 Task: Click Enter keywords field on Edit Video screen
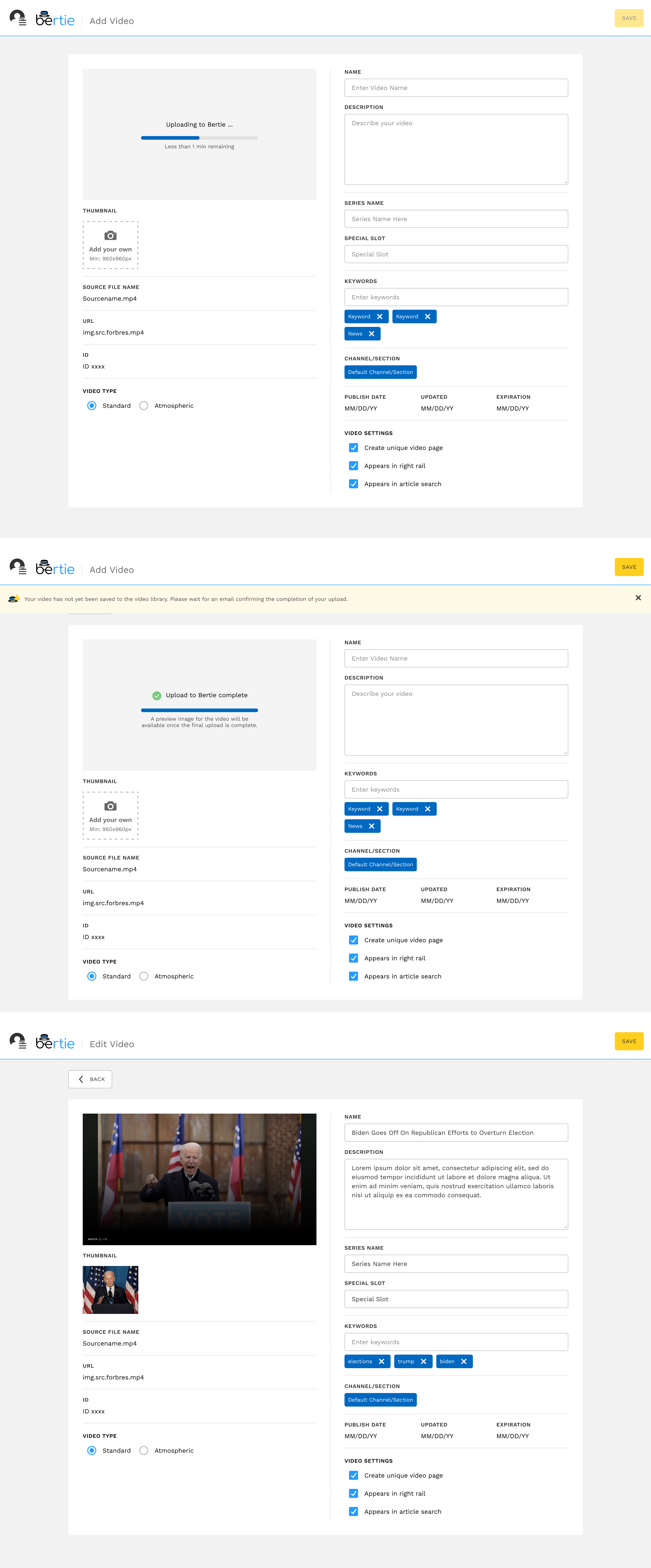456,1342
